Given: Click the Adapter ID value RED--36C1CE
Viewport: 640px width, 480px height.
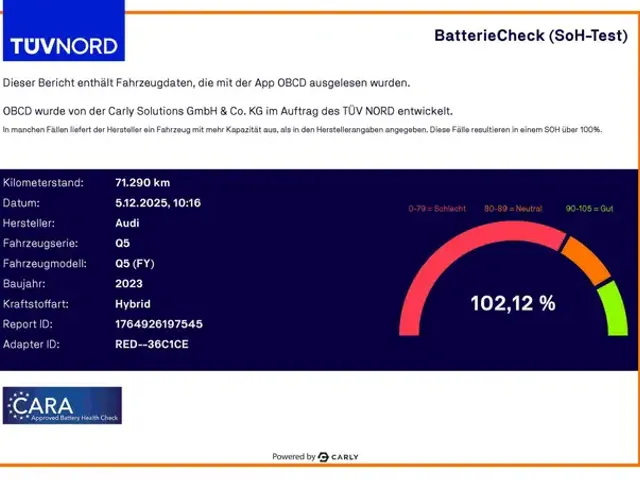Looking at the screenshot, I should pos(152,344).
